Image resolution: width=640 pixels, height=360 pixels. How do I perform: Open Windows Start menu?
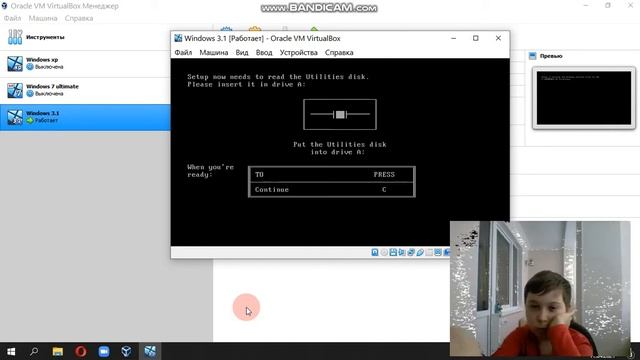11,351
